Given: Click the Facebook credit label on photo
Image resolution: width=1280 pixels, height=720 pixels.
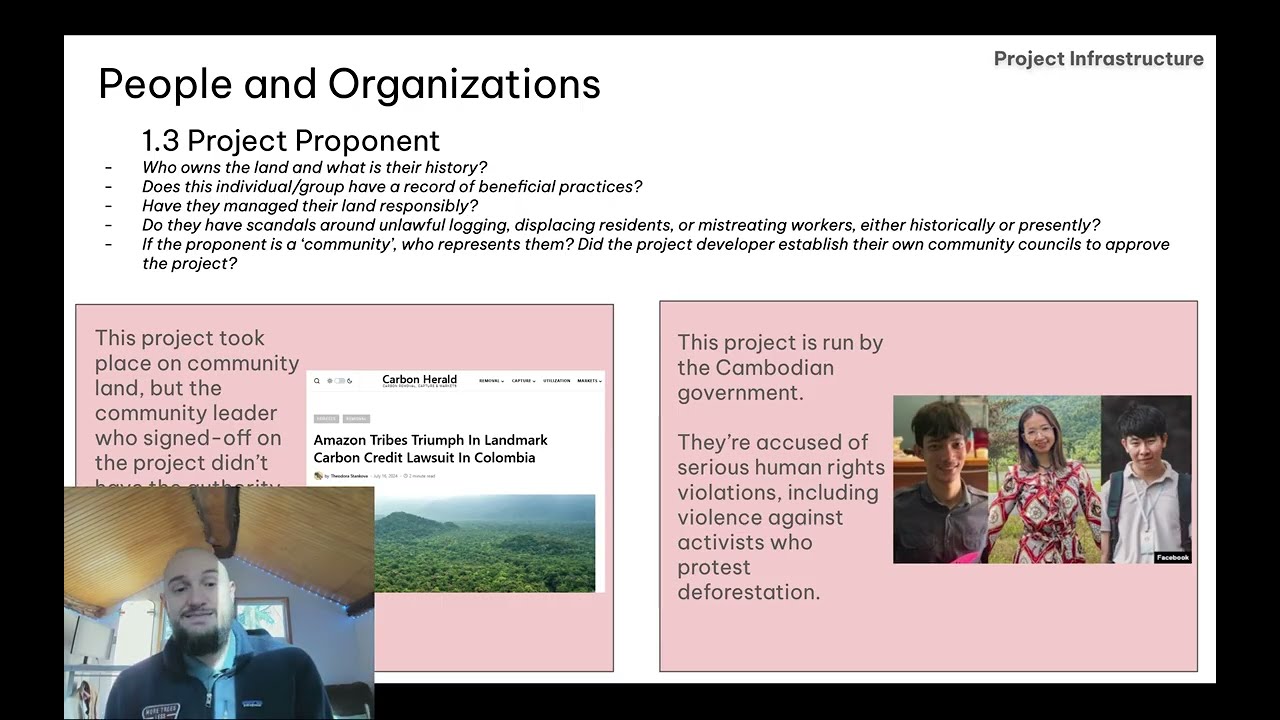Looking at the screenshot, I should 1172,557.
